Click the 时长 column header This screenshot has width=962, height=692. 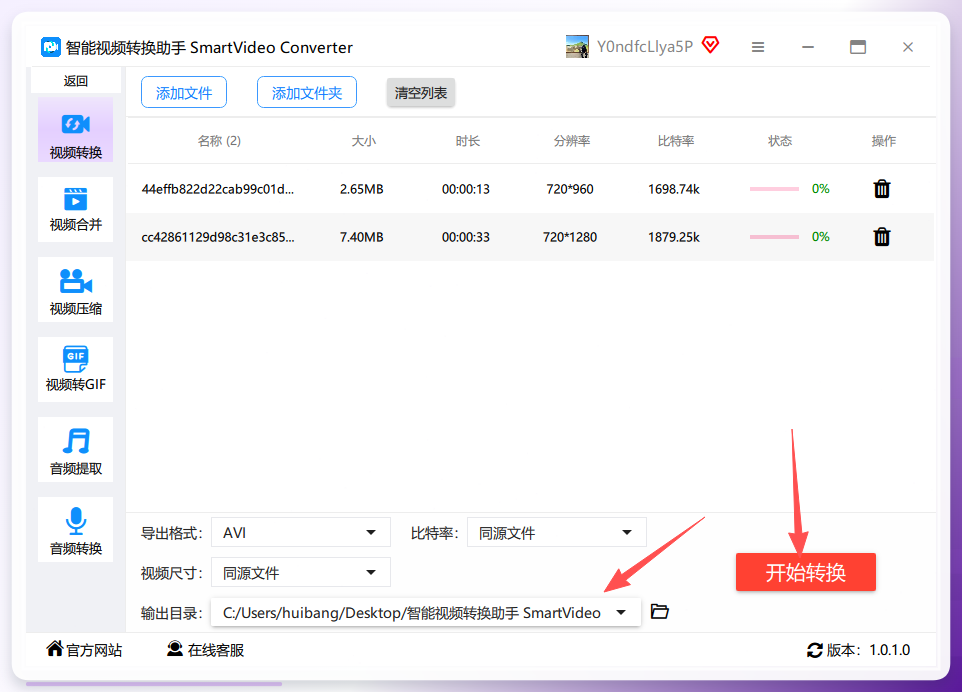468,141
